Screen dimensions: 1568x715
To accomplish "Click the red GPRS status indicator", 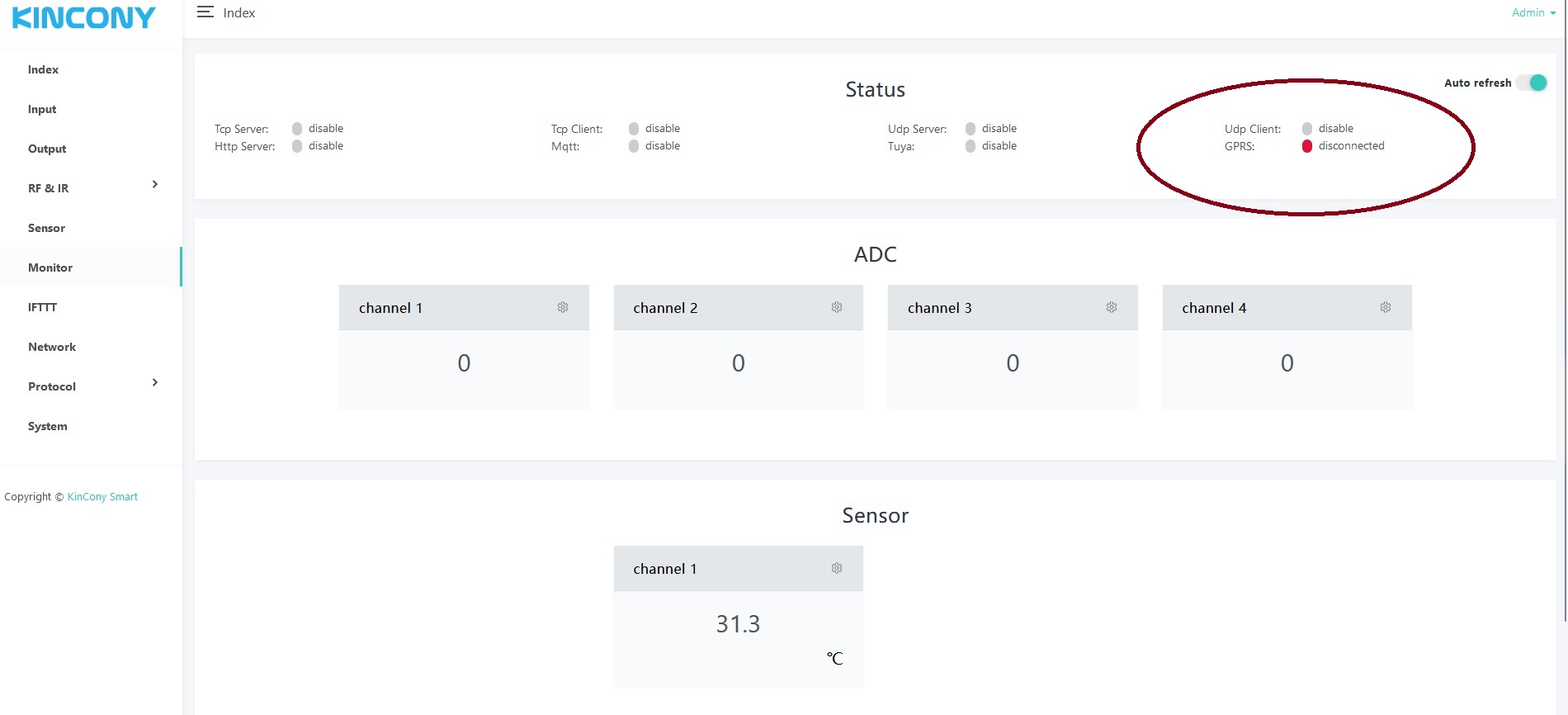I will (1307, 146).
